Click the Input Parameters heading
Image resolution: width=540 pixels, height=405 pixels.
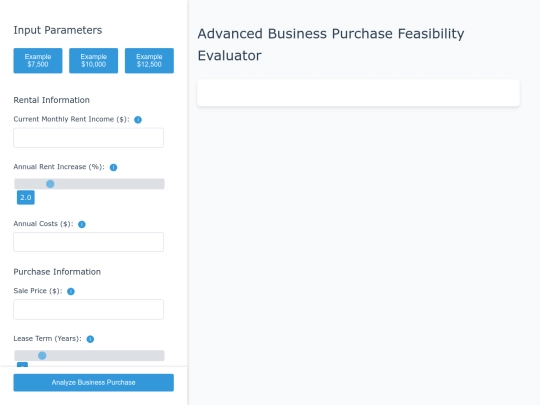click(x=58, y=30)
